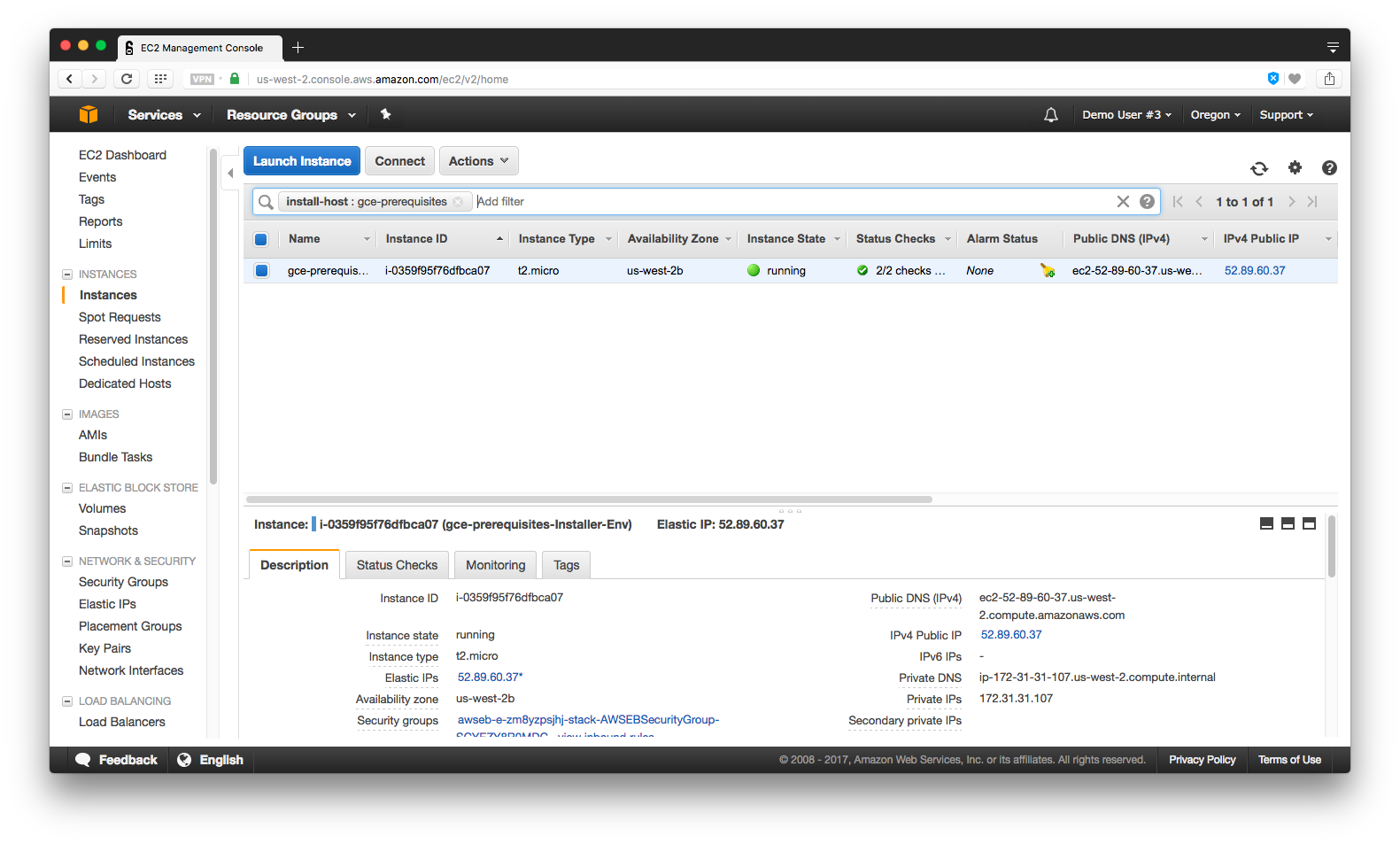Remove the install-host filter tag

coord(458,202)
